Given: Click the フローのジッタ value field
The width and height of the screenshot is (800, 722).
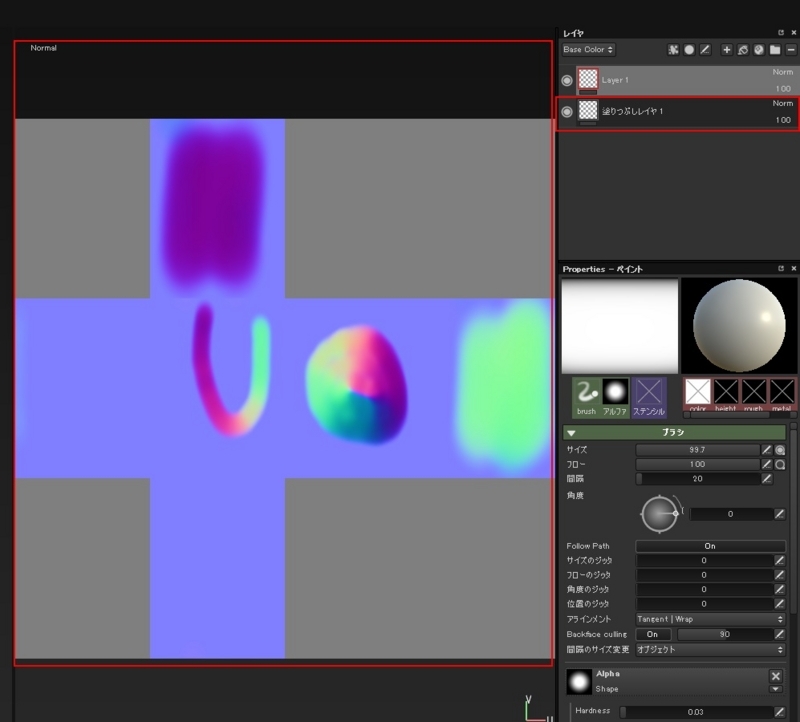Looking at the screenshot, I should [x=704, y=575].
